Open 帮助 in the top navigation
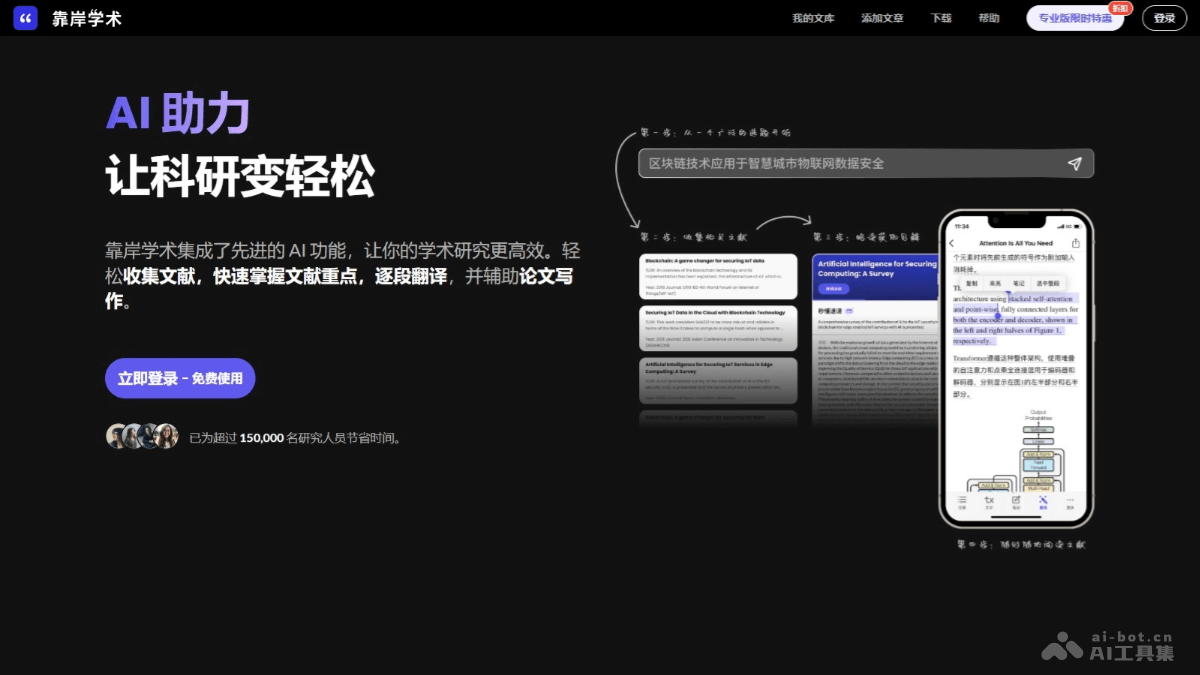The width and height of the screenshot is (1200, 675). point(989,18)
